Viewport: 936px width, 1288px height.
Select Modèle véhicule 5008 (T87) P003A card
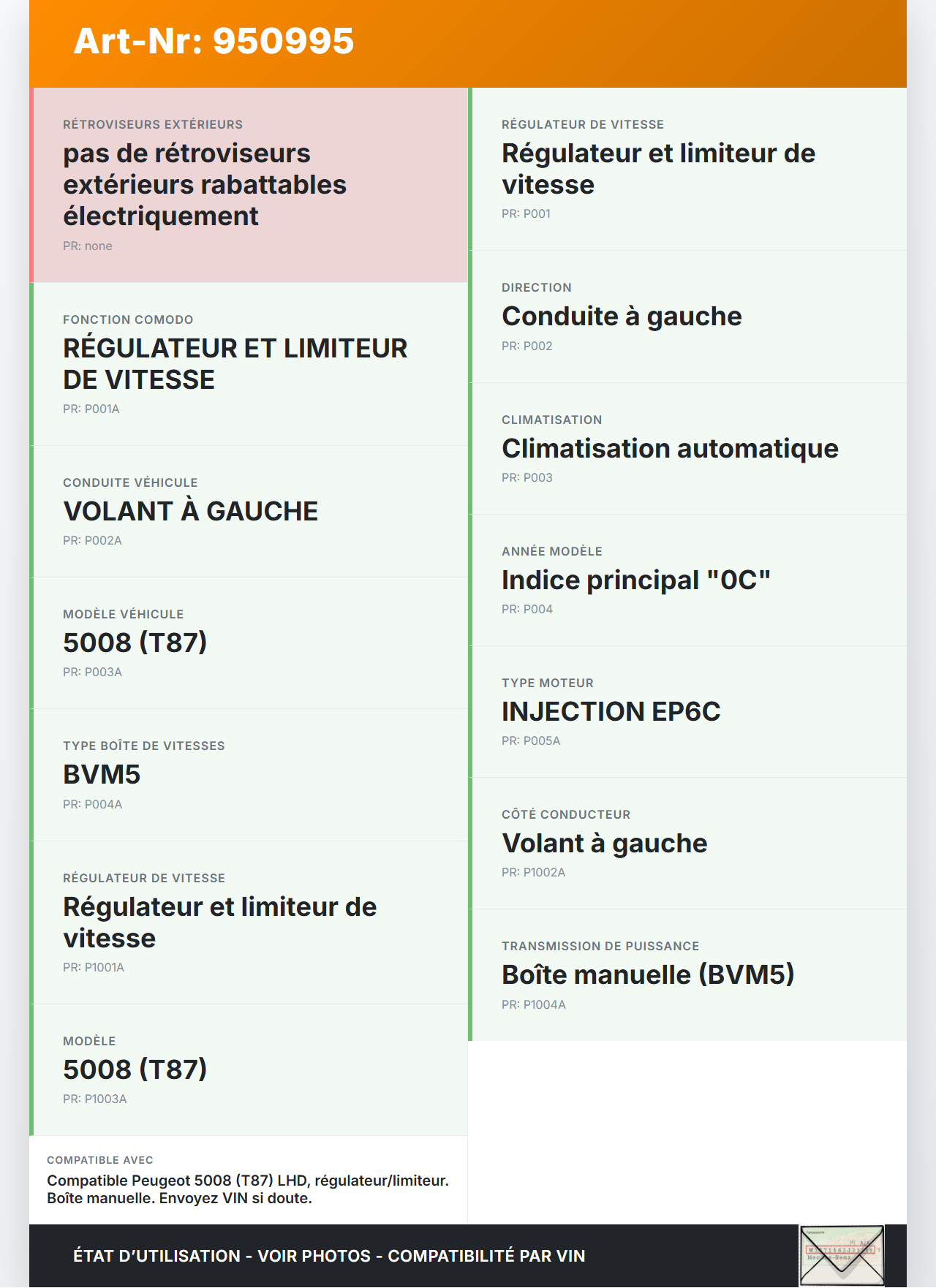[x=249, y=643]
